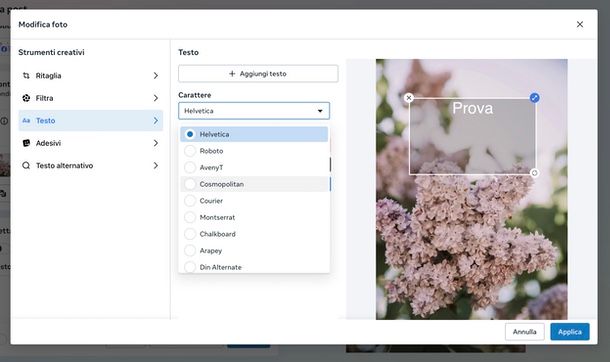This screenshot has height=362, width=610.
Task: Select the Chalkboard radio button
Action: pos(190,234)
